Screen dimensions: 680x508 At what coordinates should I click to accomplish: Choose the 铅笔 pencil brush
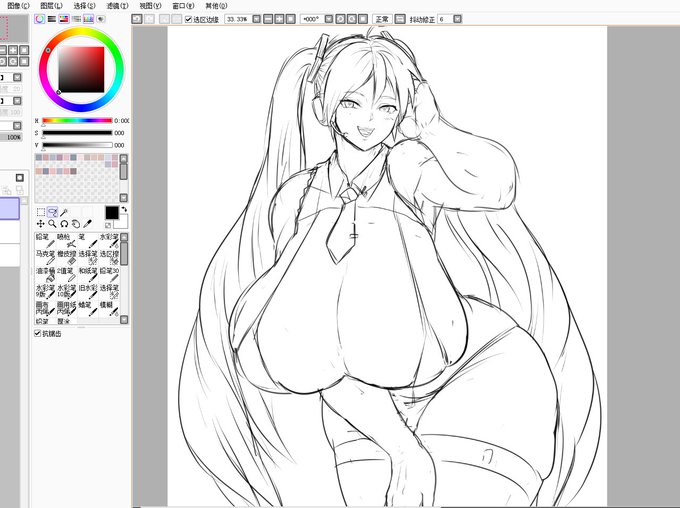click(x=45, y=240)
